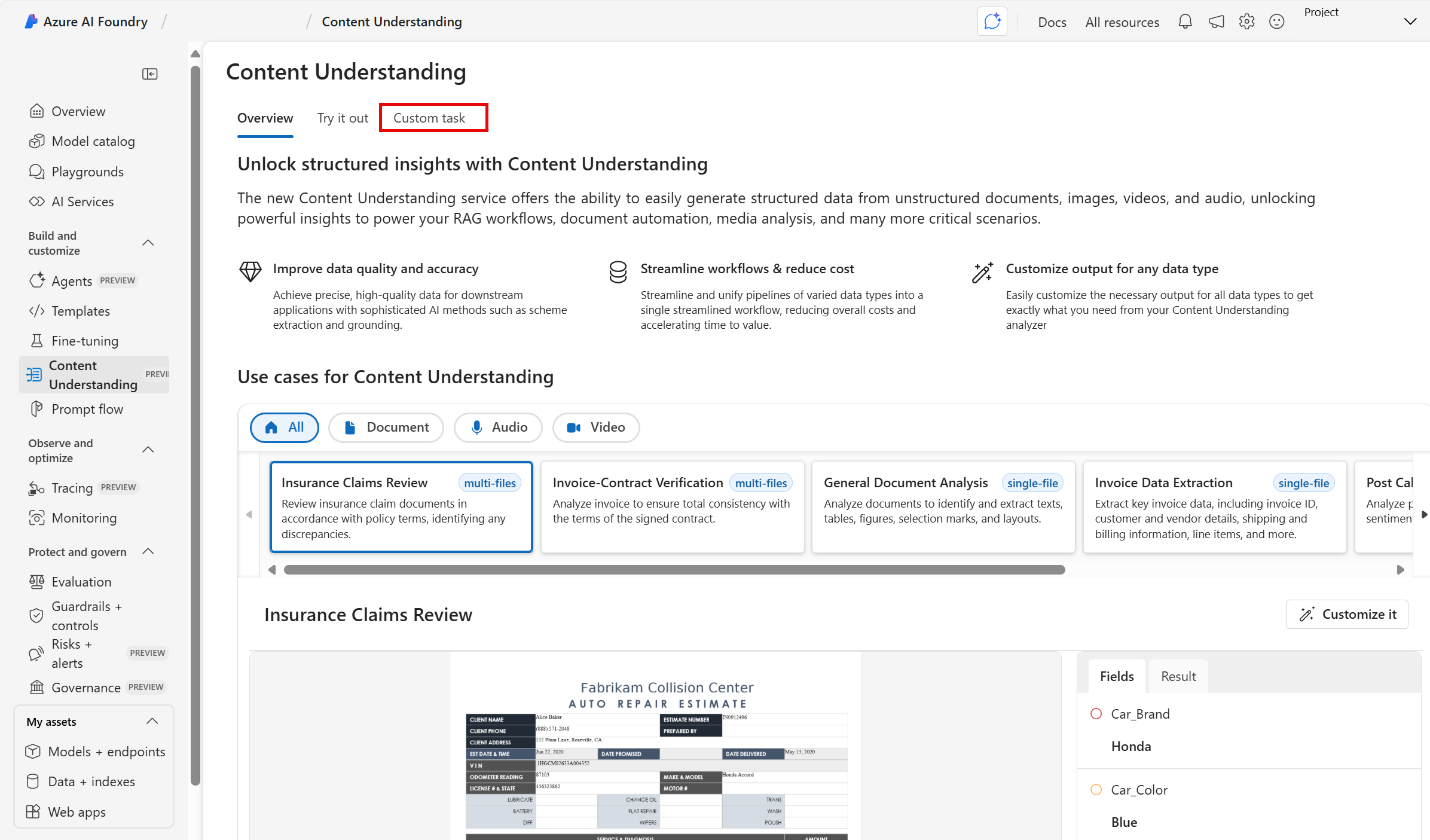Click sidebar vertical scrollbar
Screen dimensions: 1430x840
(195, 424)
